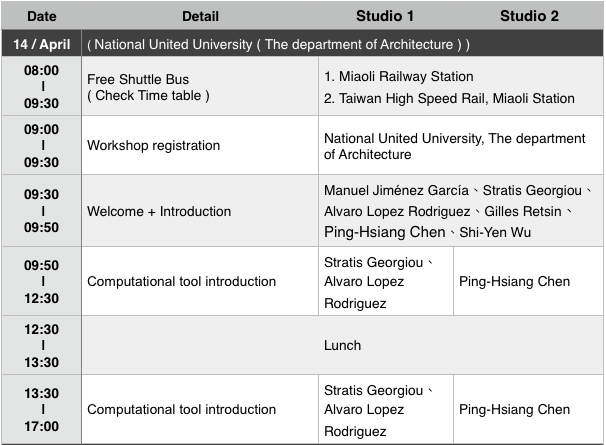Click the 'Studio 2' column header
Viewport: 606px width, 445px height.
[529, 16]
